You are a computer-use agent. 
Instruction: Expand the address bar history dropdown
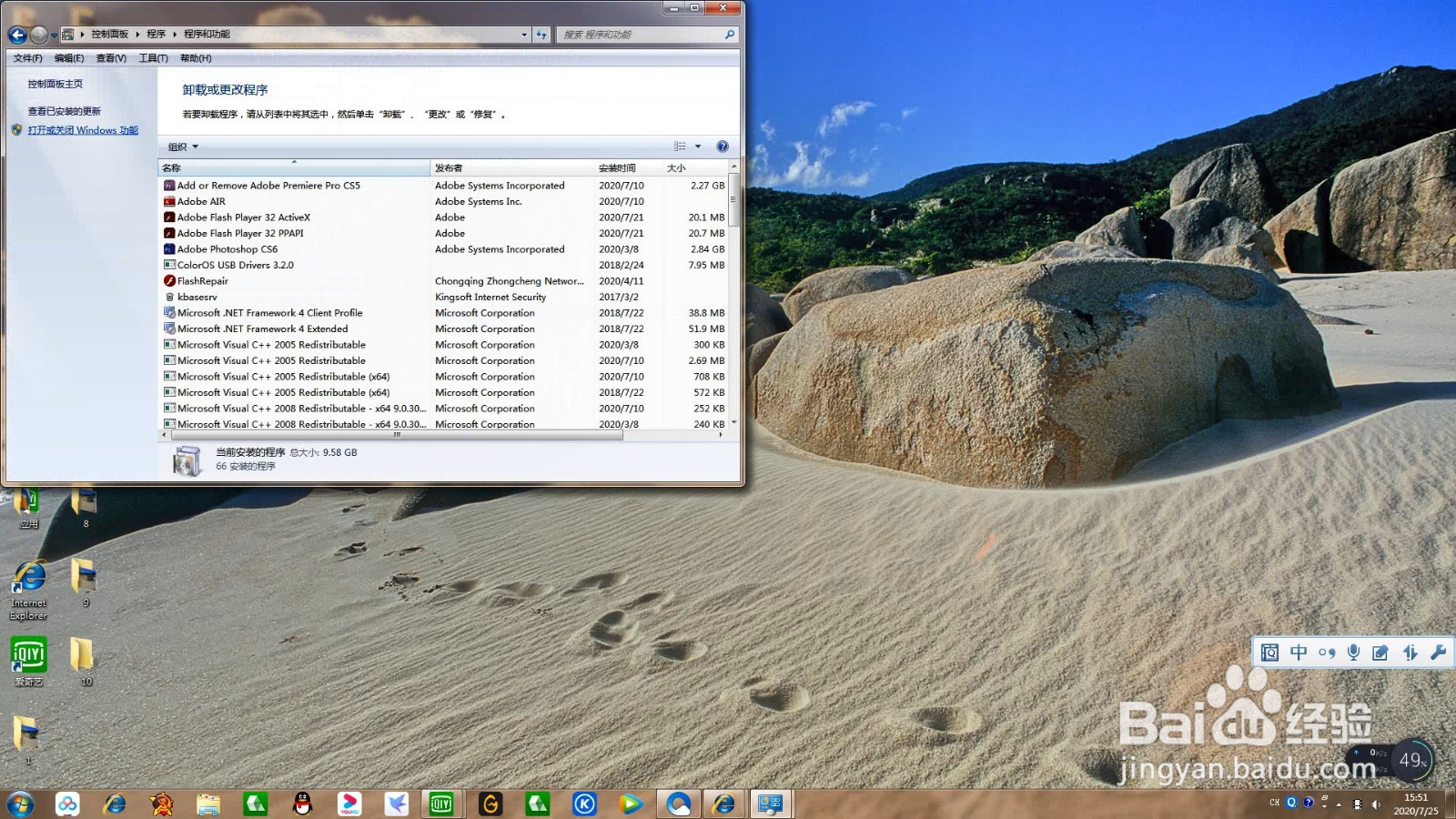(x=524, y=35)
